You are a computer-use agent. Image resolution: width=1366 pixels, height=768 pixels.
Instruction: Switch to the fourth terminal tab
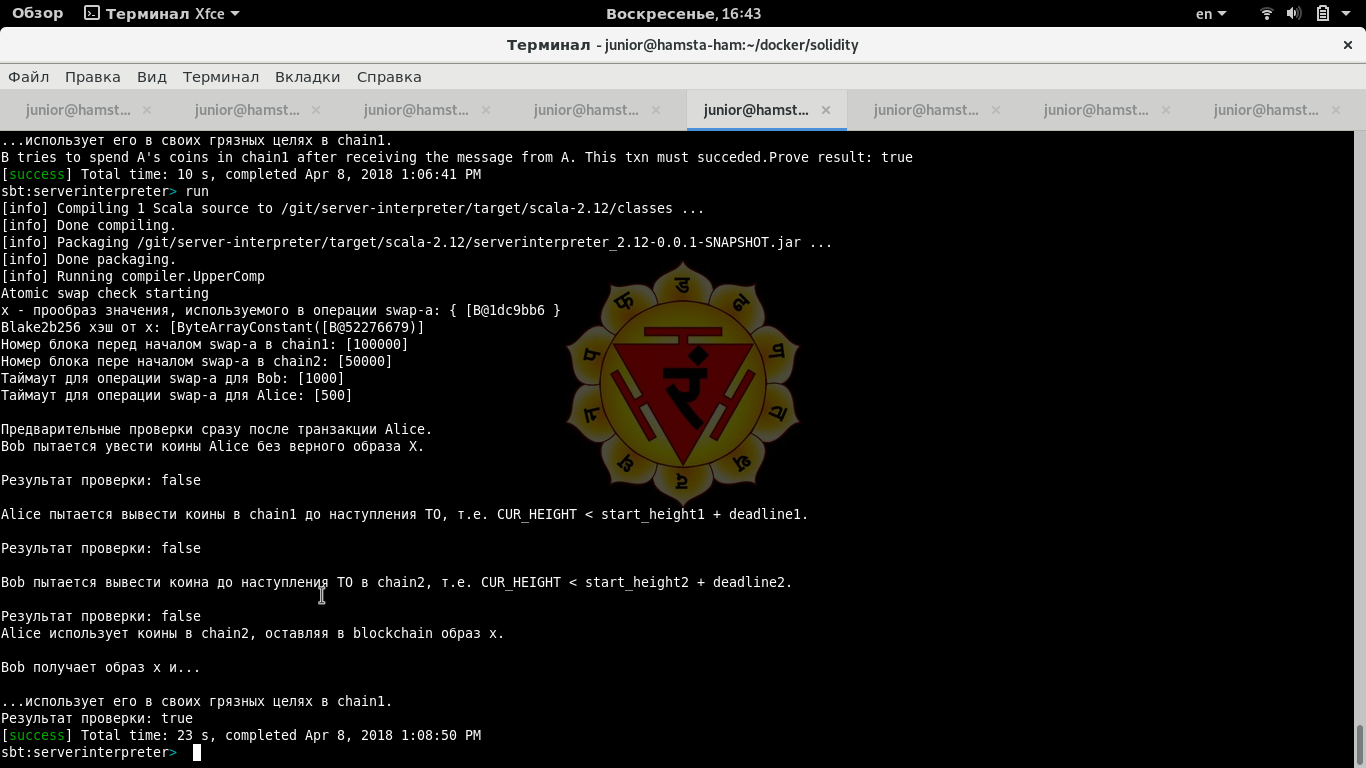(587, 110)
